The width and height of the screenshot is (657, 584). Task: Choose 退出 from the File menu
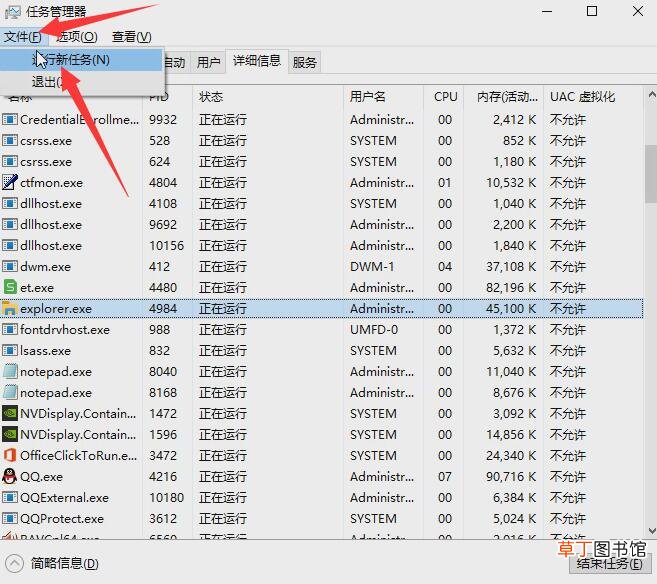pyautogui.click(x=81, y=82)
